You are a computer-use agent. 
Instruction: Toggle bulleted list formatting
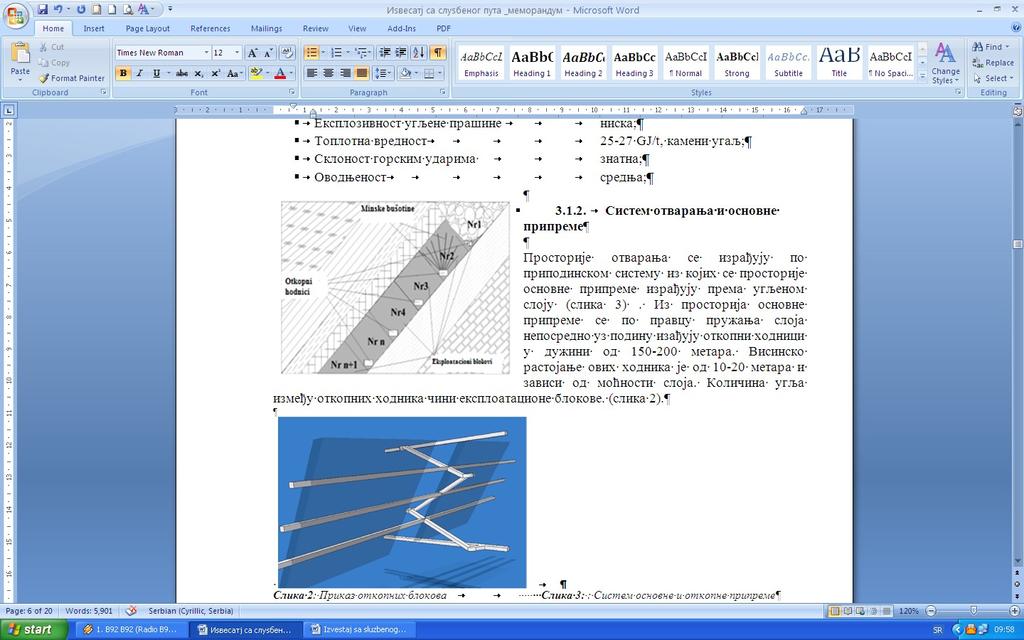tap(312, 53)
